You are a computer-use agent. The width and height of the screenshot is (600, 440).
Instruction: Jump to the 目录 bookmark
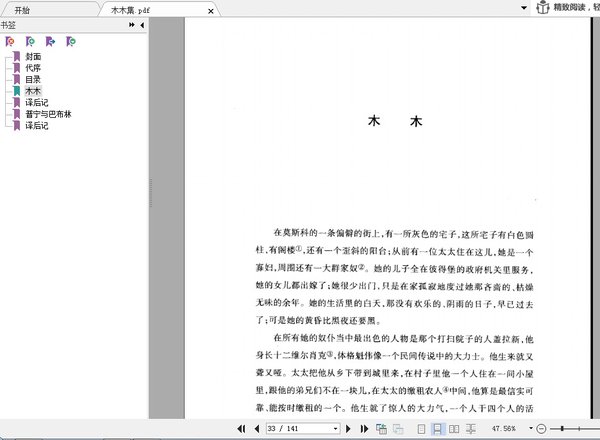pyautogui.click(x=33, y=80)
